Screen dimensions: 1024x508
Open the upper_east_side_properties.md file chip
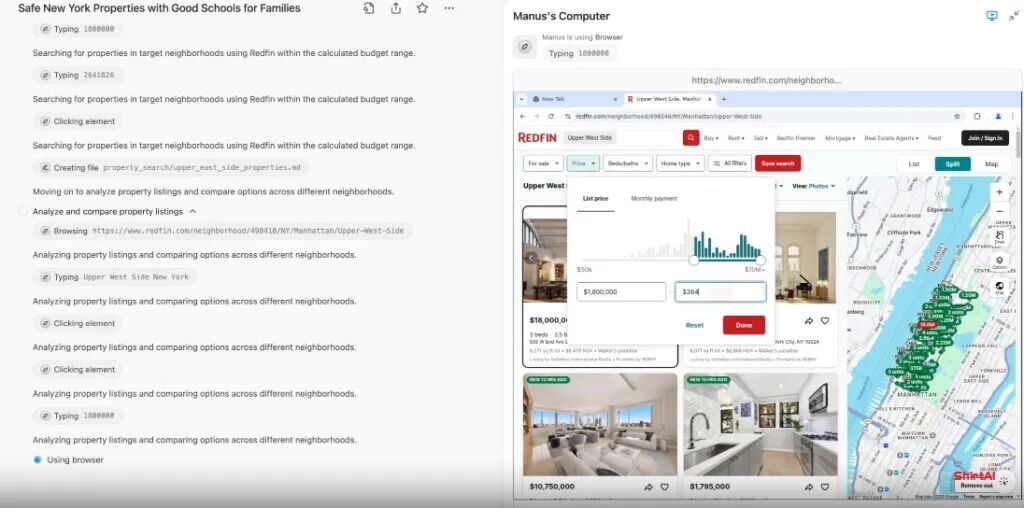[170, 168]
